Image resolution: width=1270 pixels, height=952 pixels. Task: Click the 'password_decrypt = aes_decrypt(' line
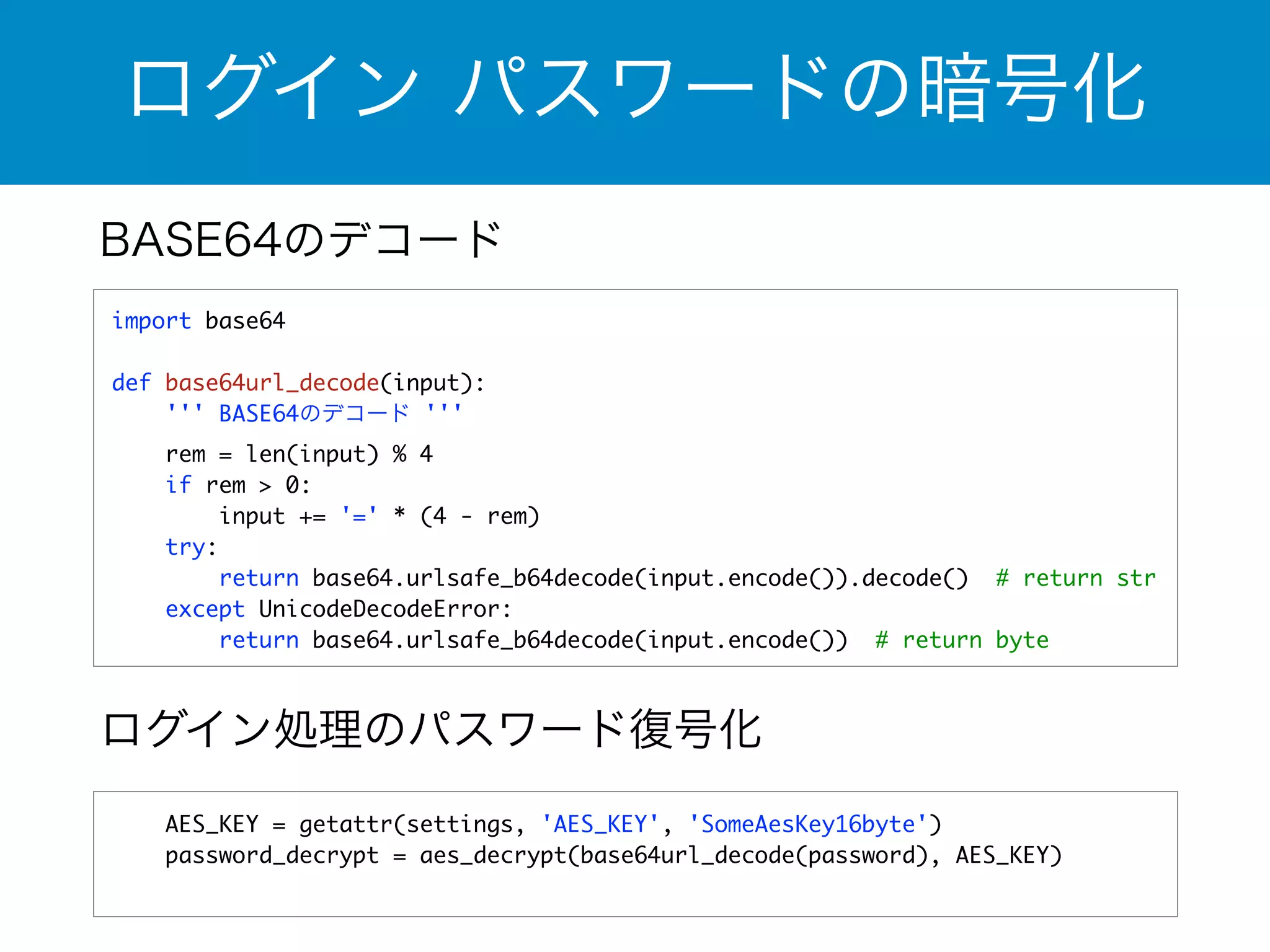(613, 855)
